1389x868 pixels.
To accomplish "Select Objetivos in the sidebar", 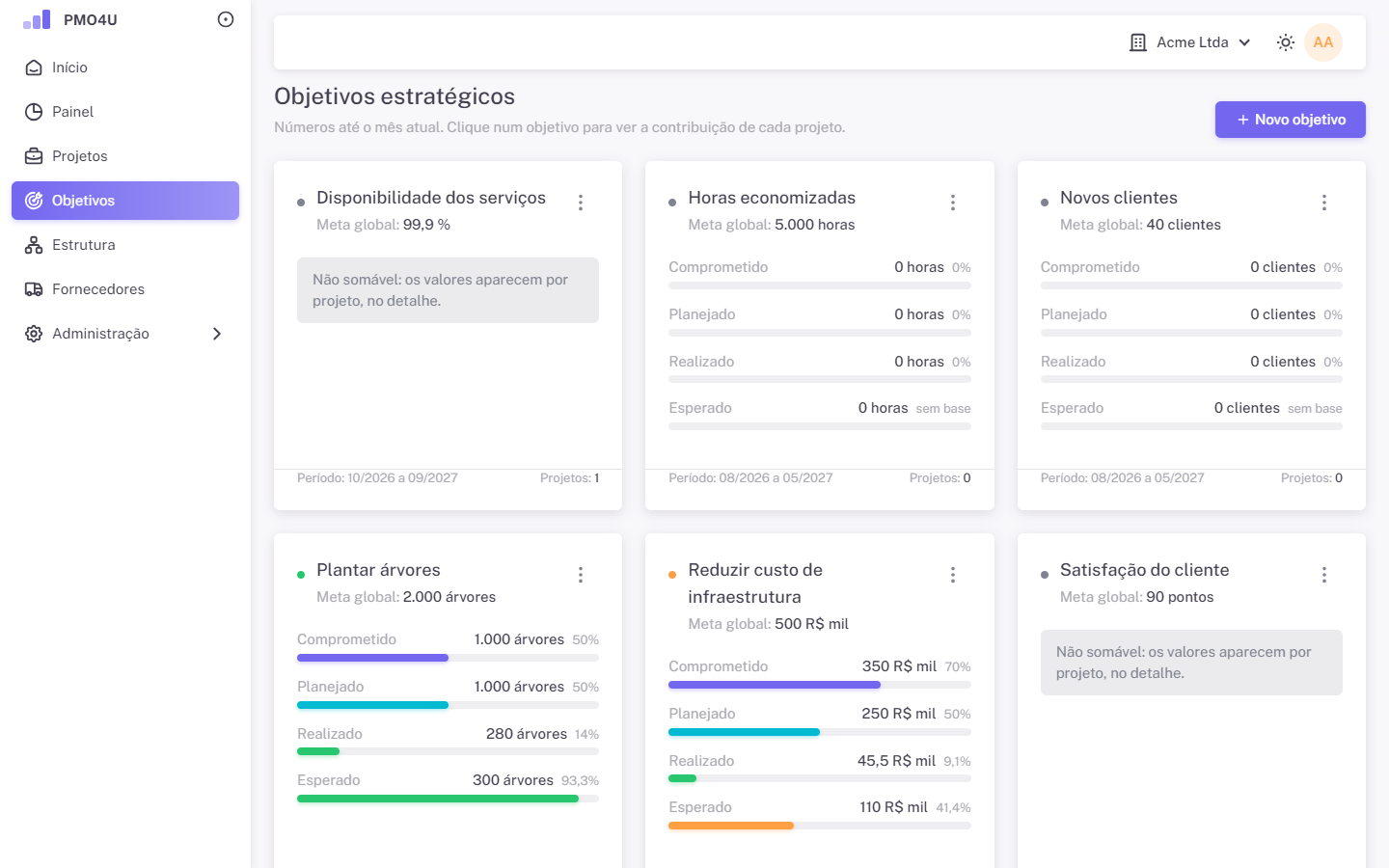I will click(125, 201).
